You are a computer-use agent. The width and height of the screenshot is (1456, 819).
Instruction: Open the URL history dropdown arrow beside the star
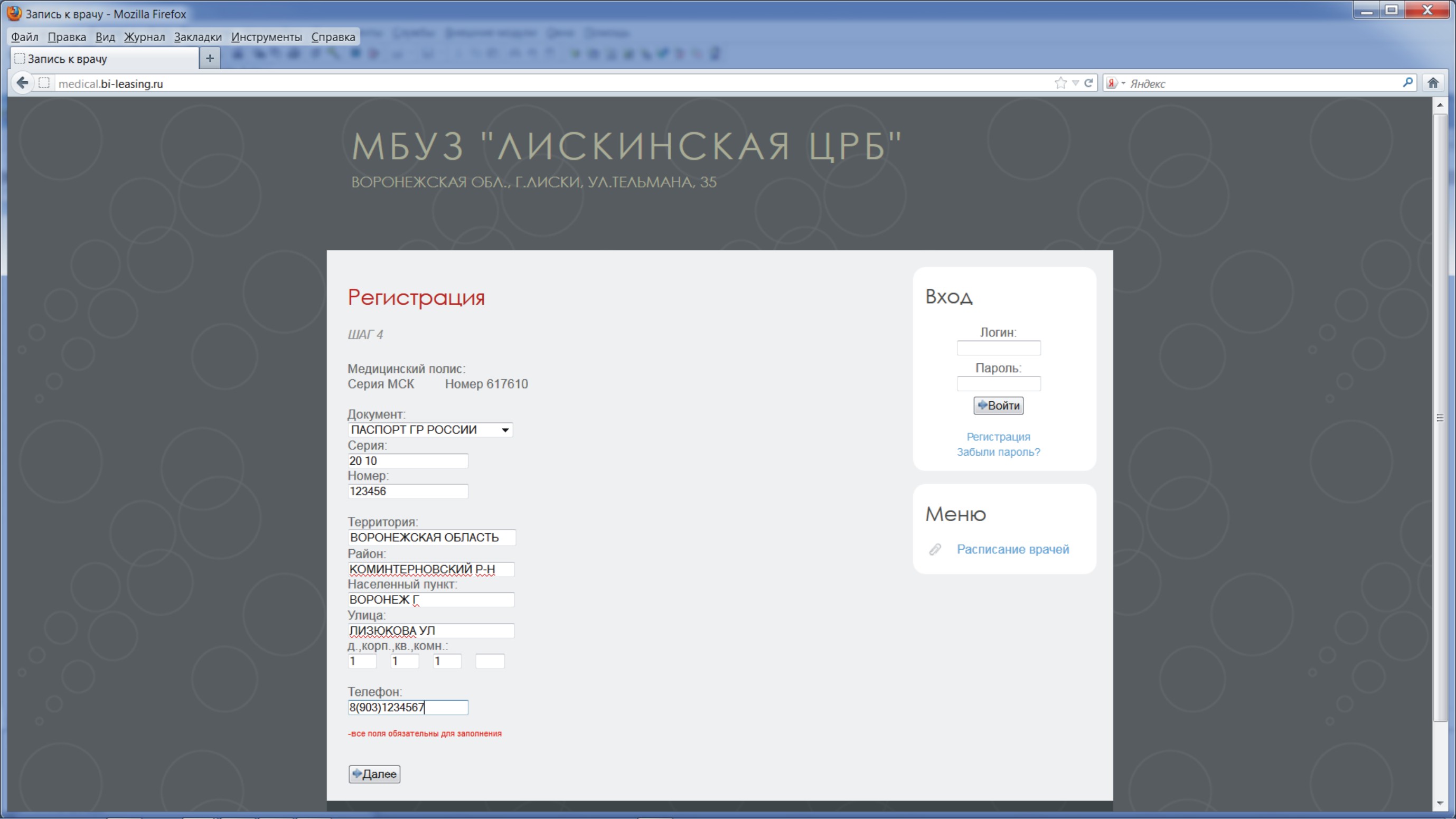tap(1076, 83)
